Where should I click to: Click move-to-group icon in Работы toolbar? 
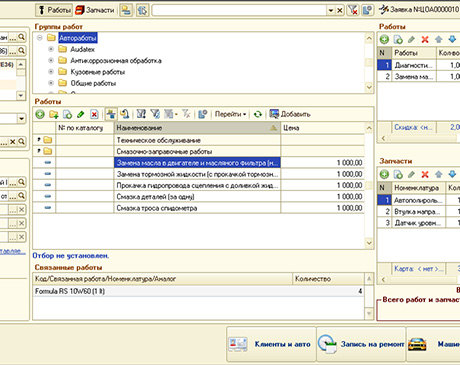click(125, 114)
